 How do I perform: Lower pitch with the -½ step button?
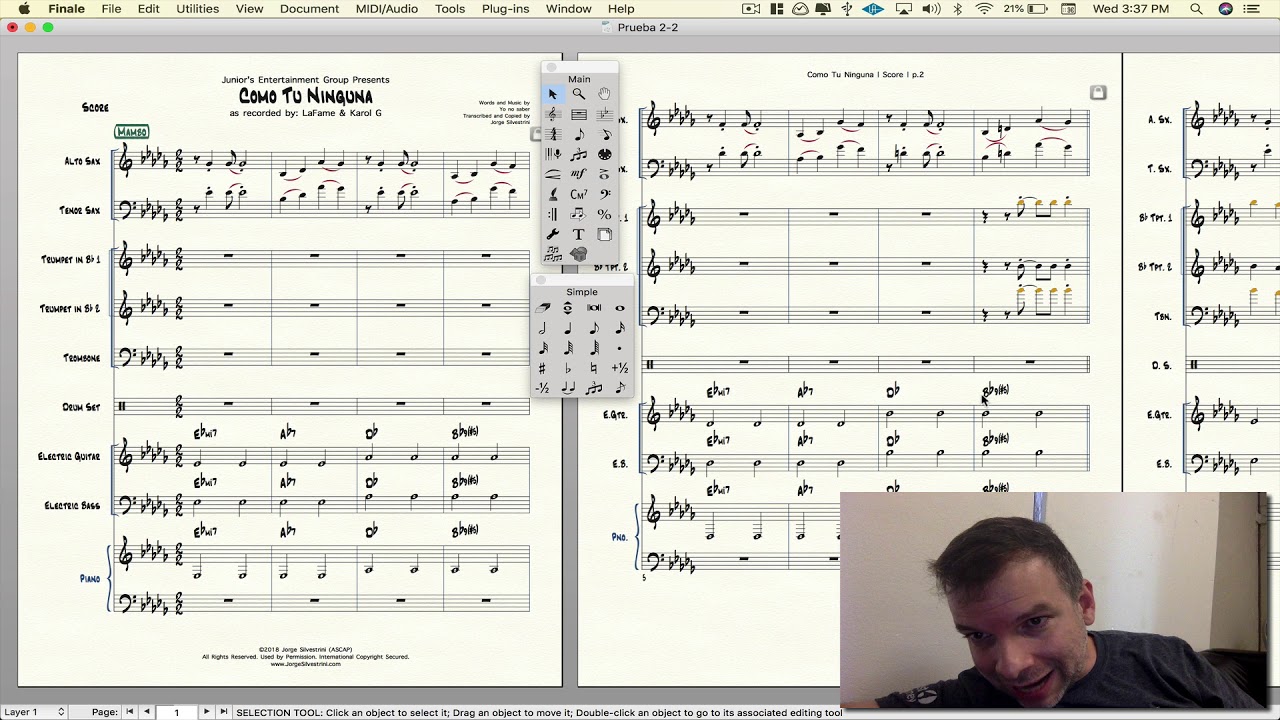543,388
